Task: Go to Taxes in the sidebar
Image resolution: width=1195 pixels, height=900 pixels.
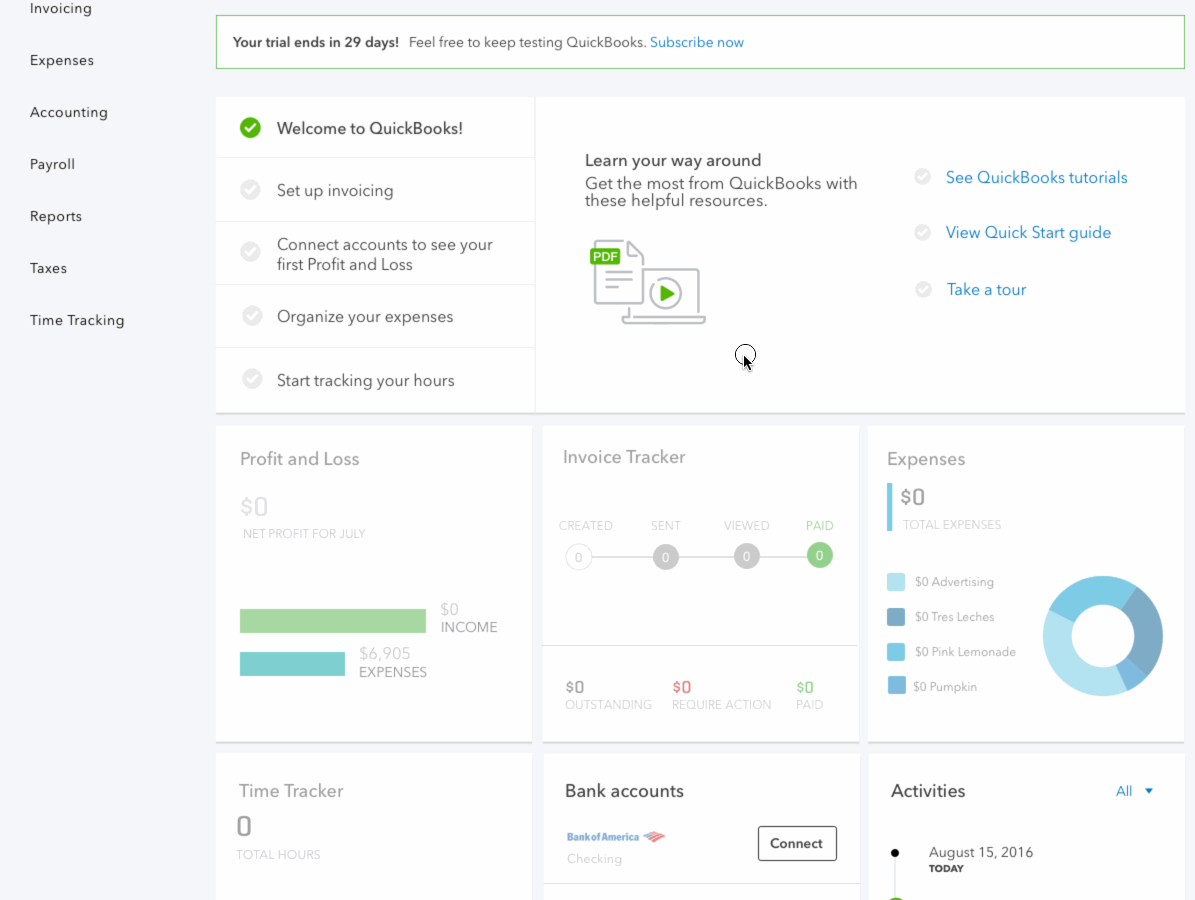Action: [48, 268]
